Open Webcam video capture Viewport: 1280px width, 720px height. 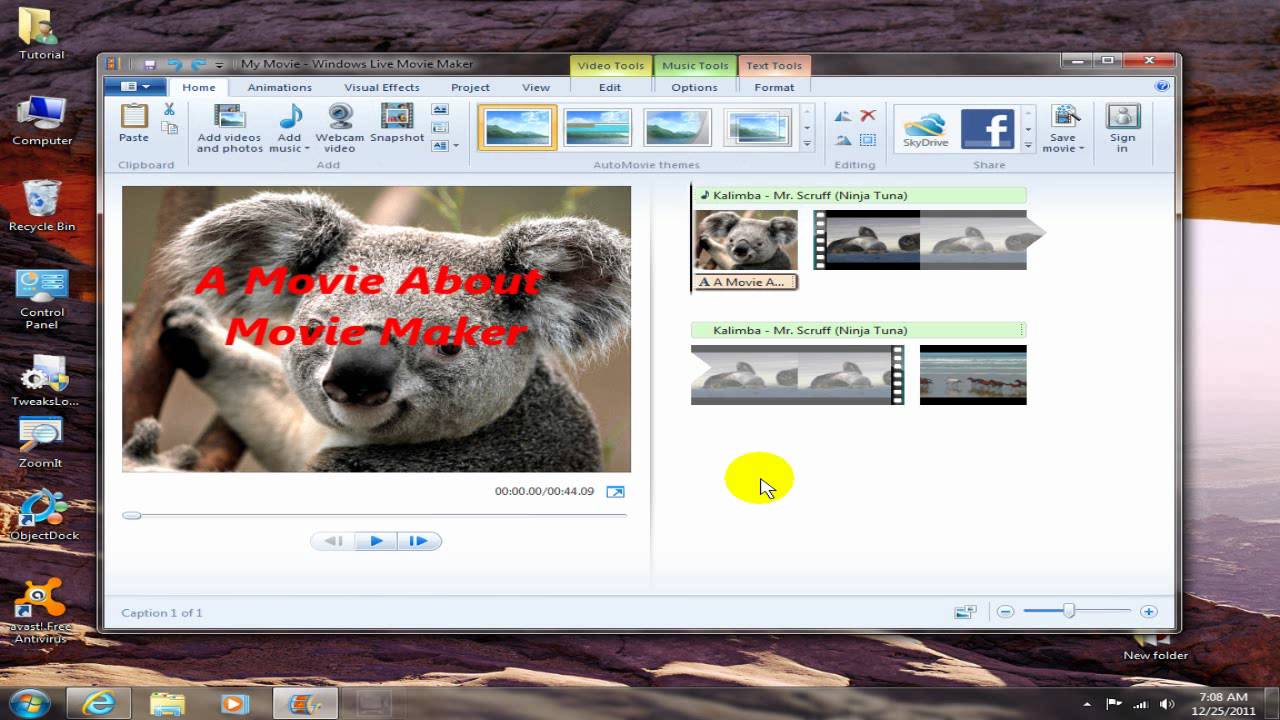pos(340,128)
